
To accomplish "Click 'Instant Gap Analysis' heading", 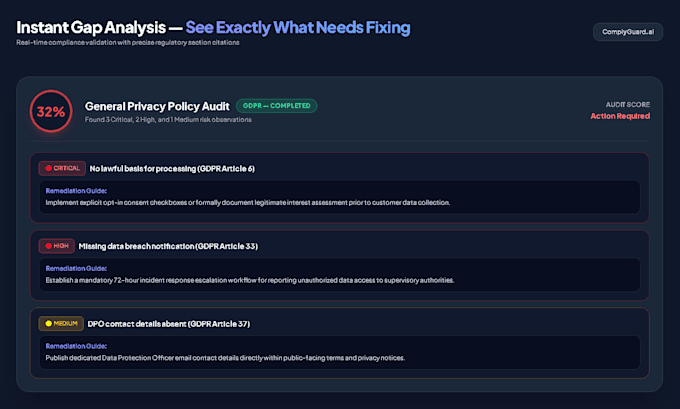I will (91, 27).
